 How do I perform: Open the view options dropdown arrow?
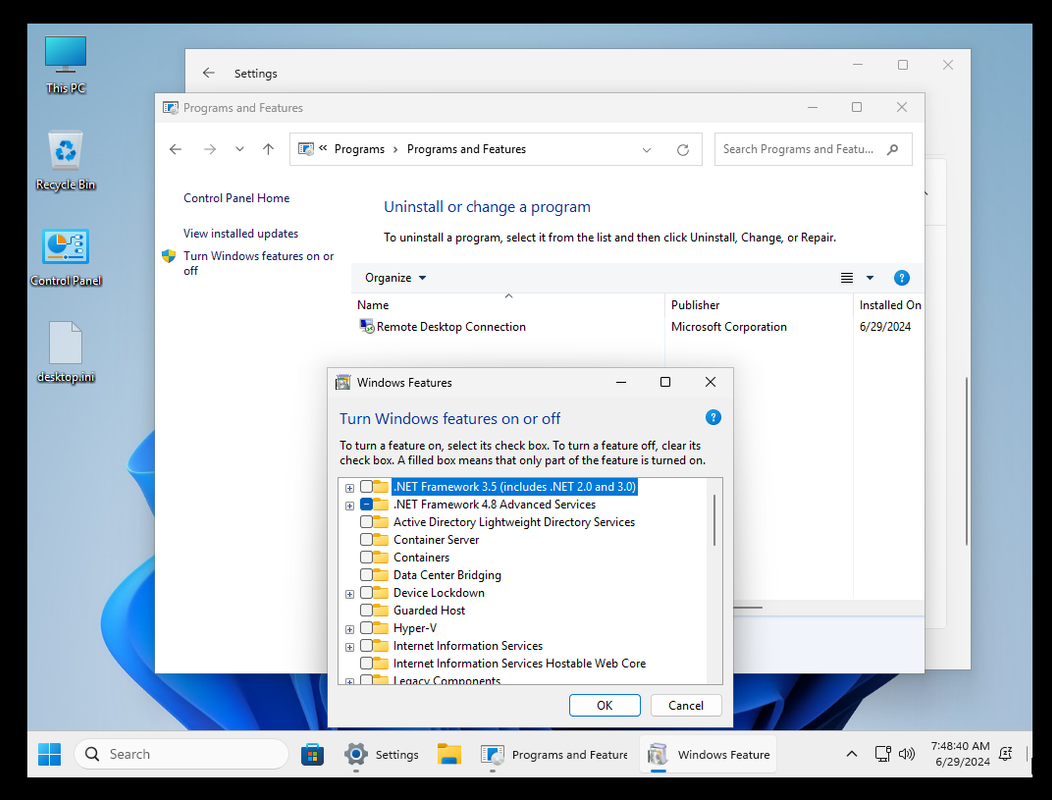click(870, 278)
